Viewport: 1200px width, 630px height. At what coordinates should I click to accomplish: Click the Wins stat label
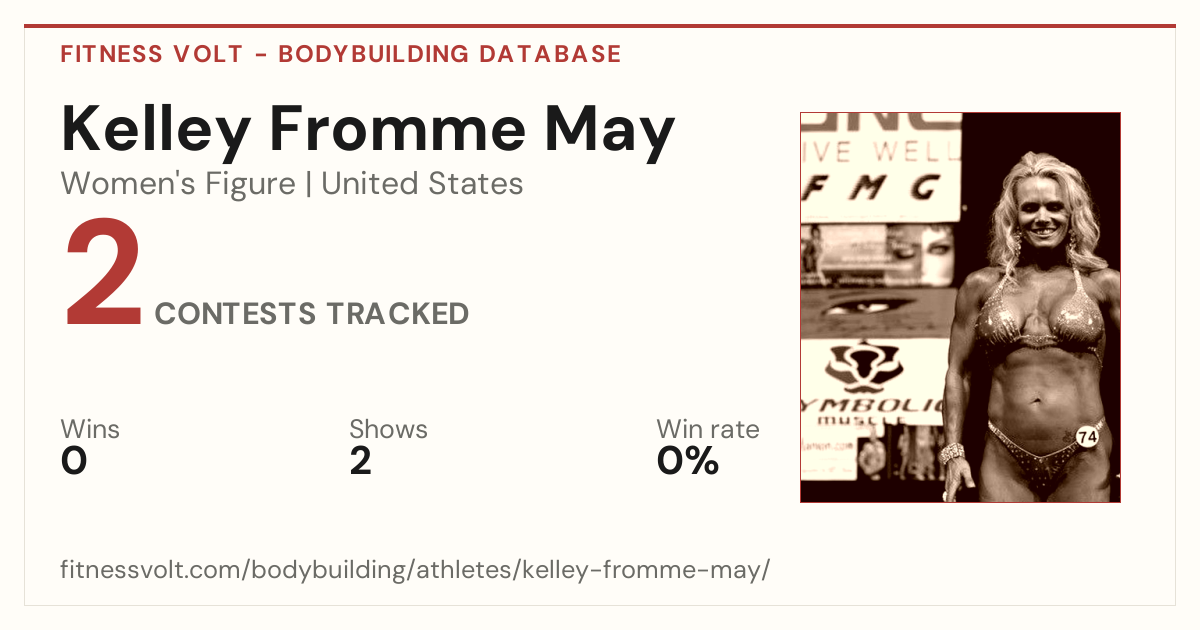90,430
